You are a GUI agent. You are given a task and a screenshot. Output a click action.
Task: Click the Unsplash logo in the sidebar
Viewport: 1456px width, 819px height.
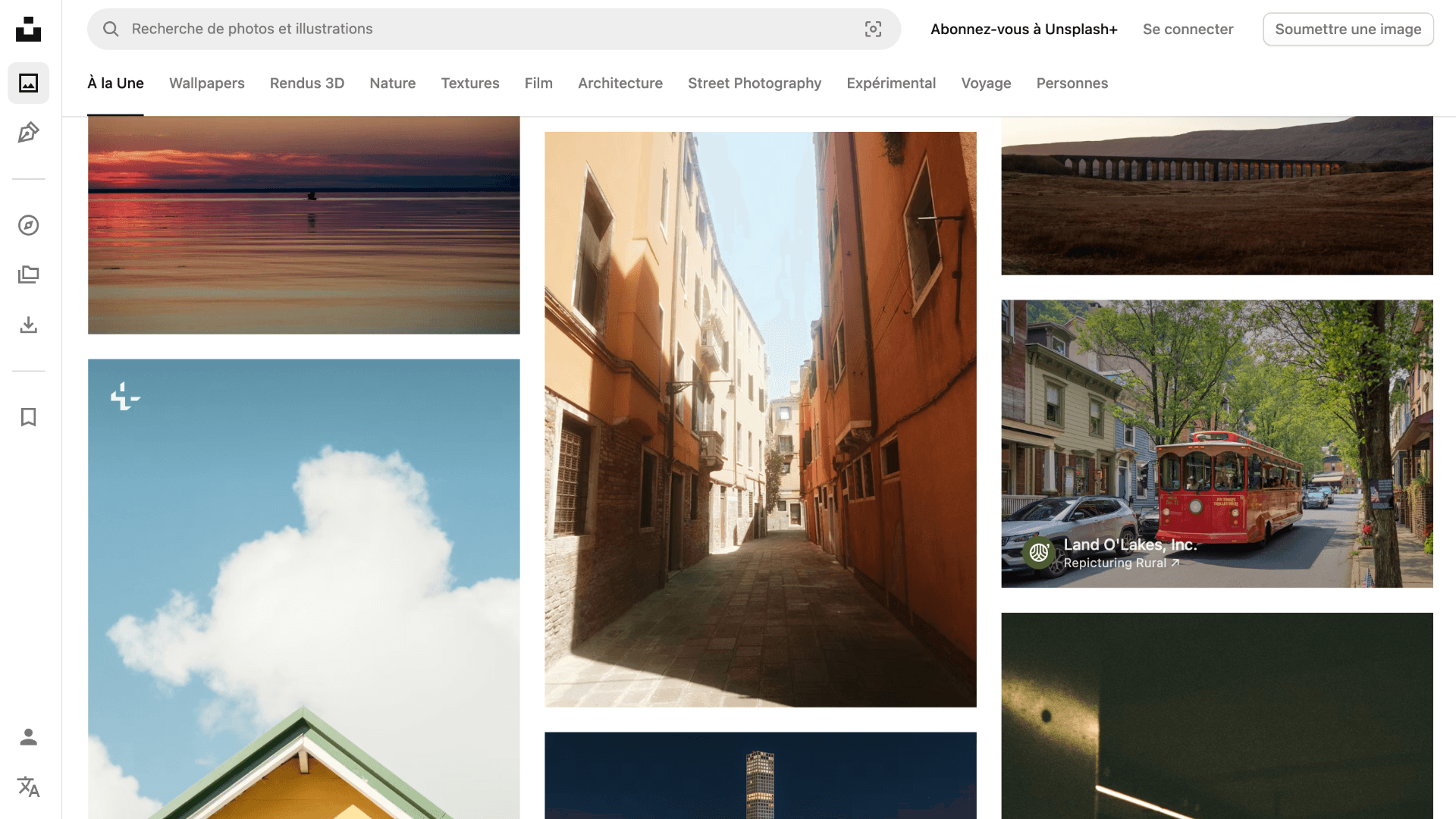(x=28, y=29)
